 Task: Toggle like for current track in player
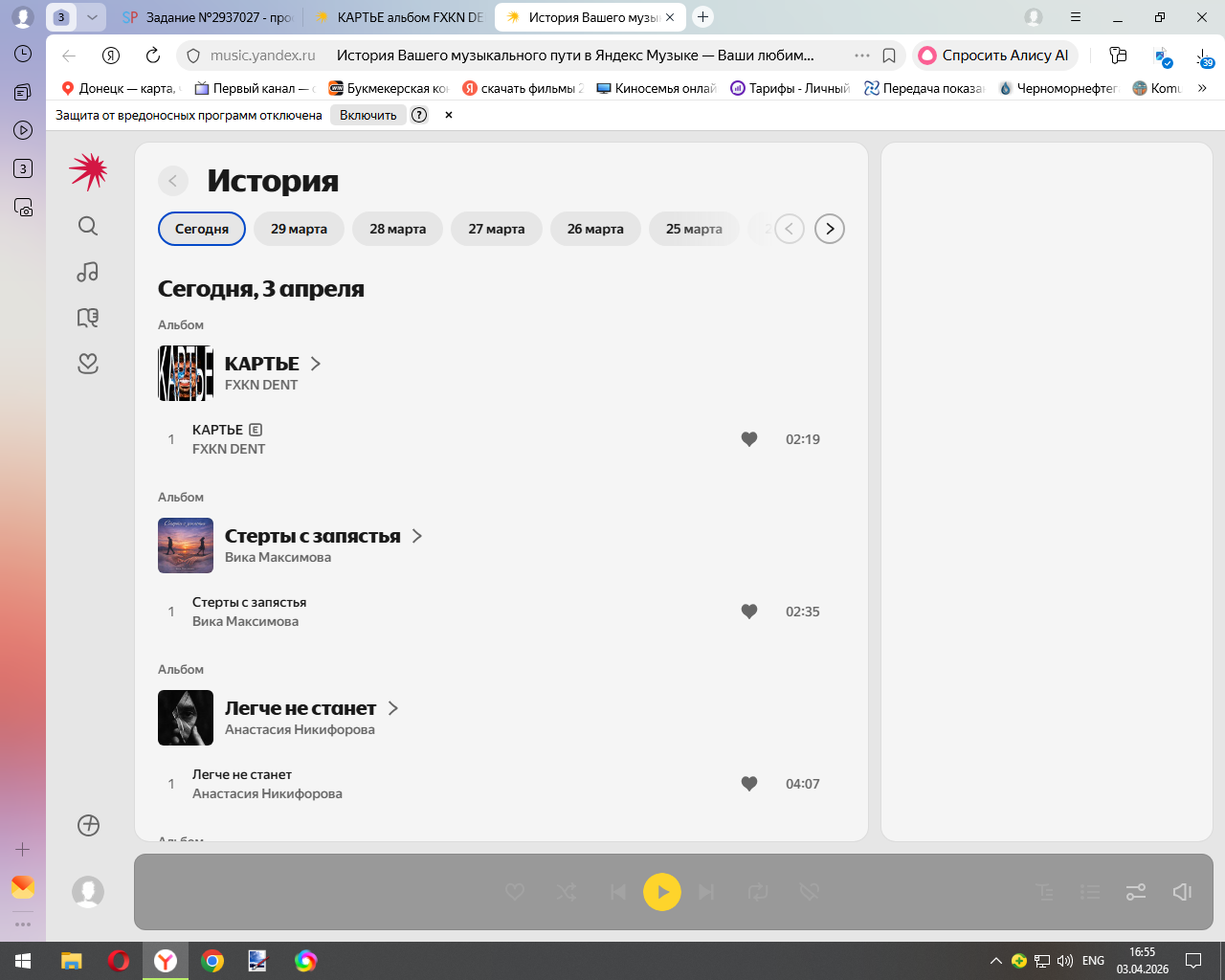click(515, 892)
